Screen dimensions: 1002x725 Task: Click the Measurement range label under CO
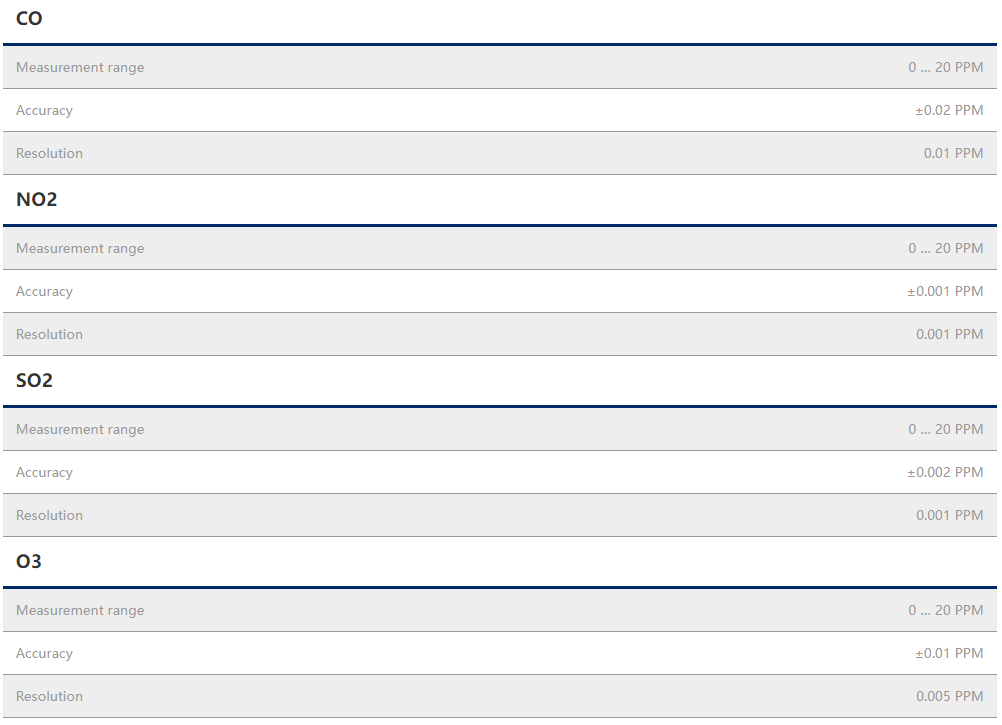pyautogui.click(x=80, y=68)
